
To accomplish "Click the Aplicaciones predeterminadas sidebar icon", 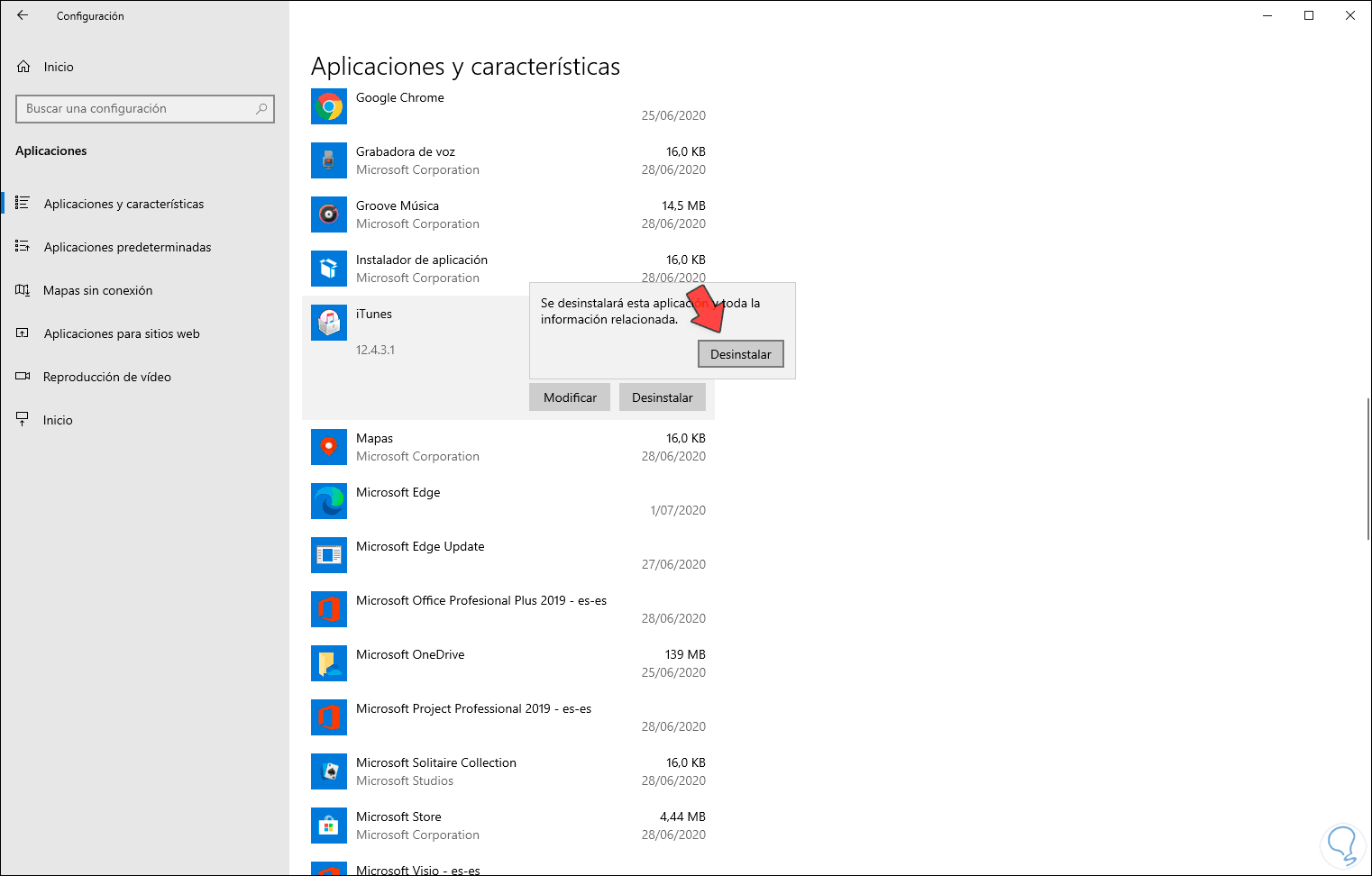I will (23, 247).
